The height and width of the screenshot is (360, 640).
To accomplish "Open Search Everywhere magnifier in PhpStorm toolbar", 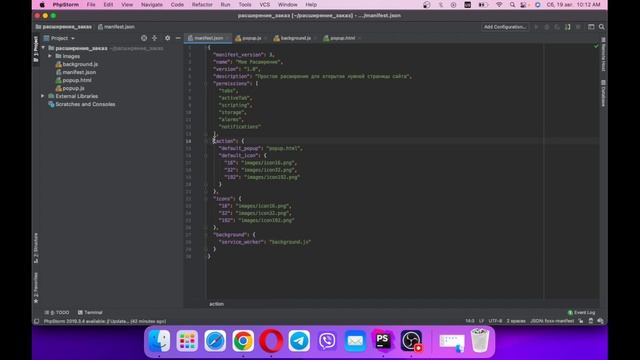I will coord(602,27).
